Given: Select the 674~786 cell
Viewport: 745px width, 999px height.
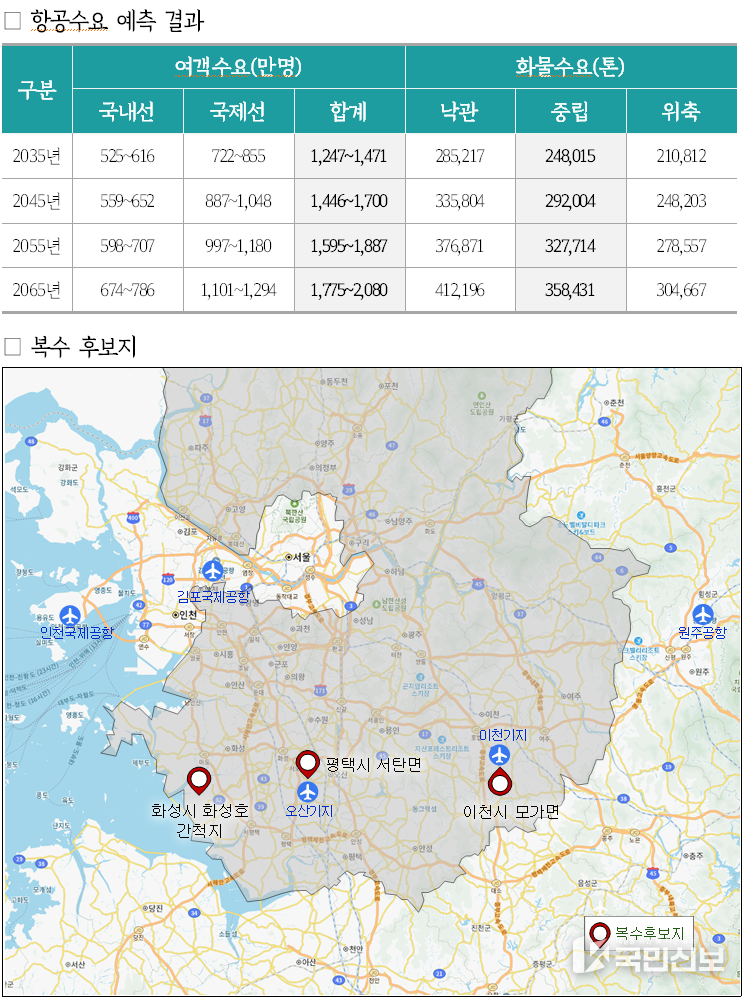Looking at the screenshot, I should pyautogui.click(x=128, y=290).
